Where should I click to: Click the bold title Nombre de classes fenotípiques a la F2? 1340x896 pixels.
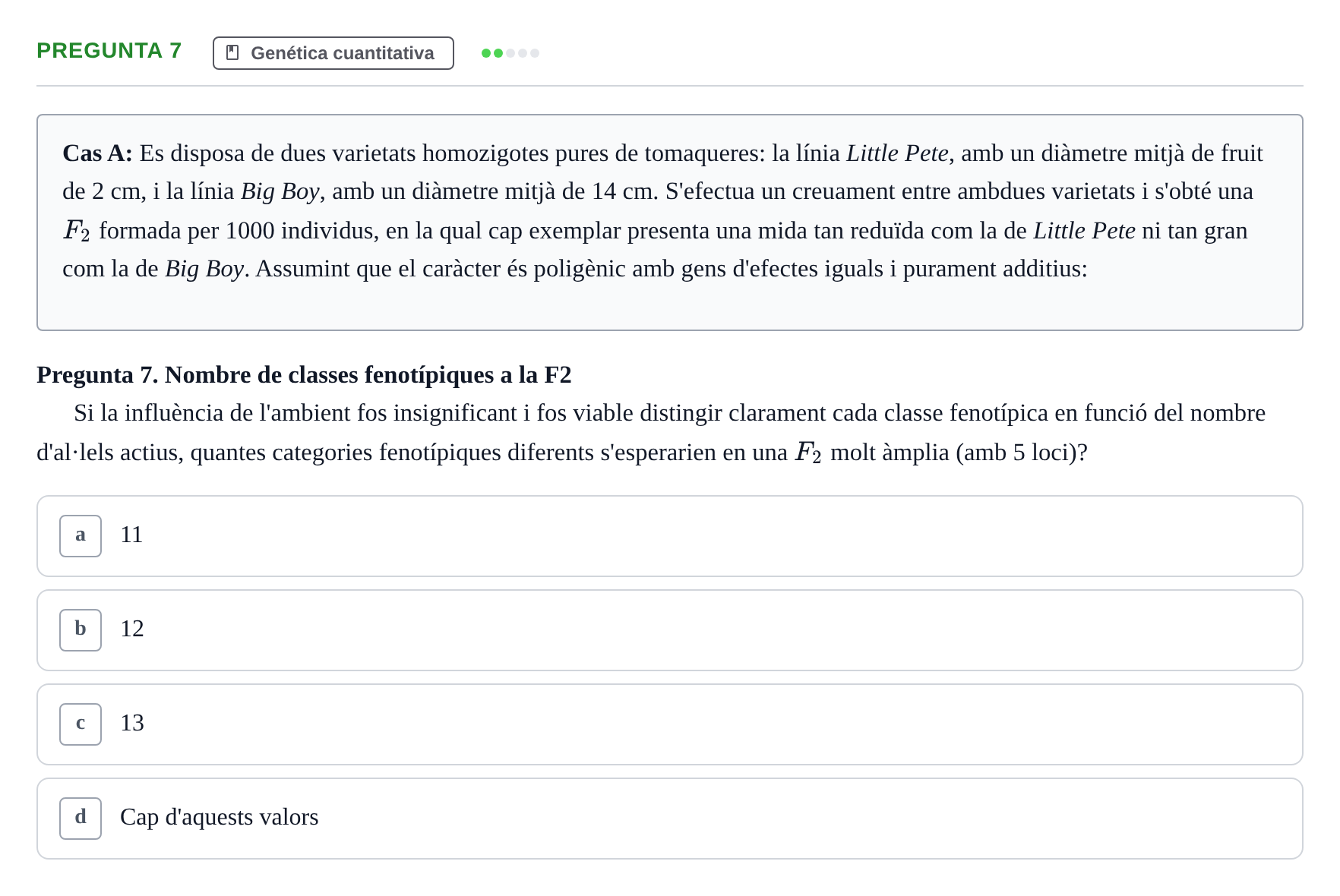[x=368, y=375]
